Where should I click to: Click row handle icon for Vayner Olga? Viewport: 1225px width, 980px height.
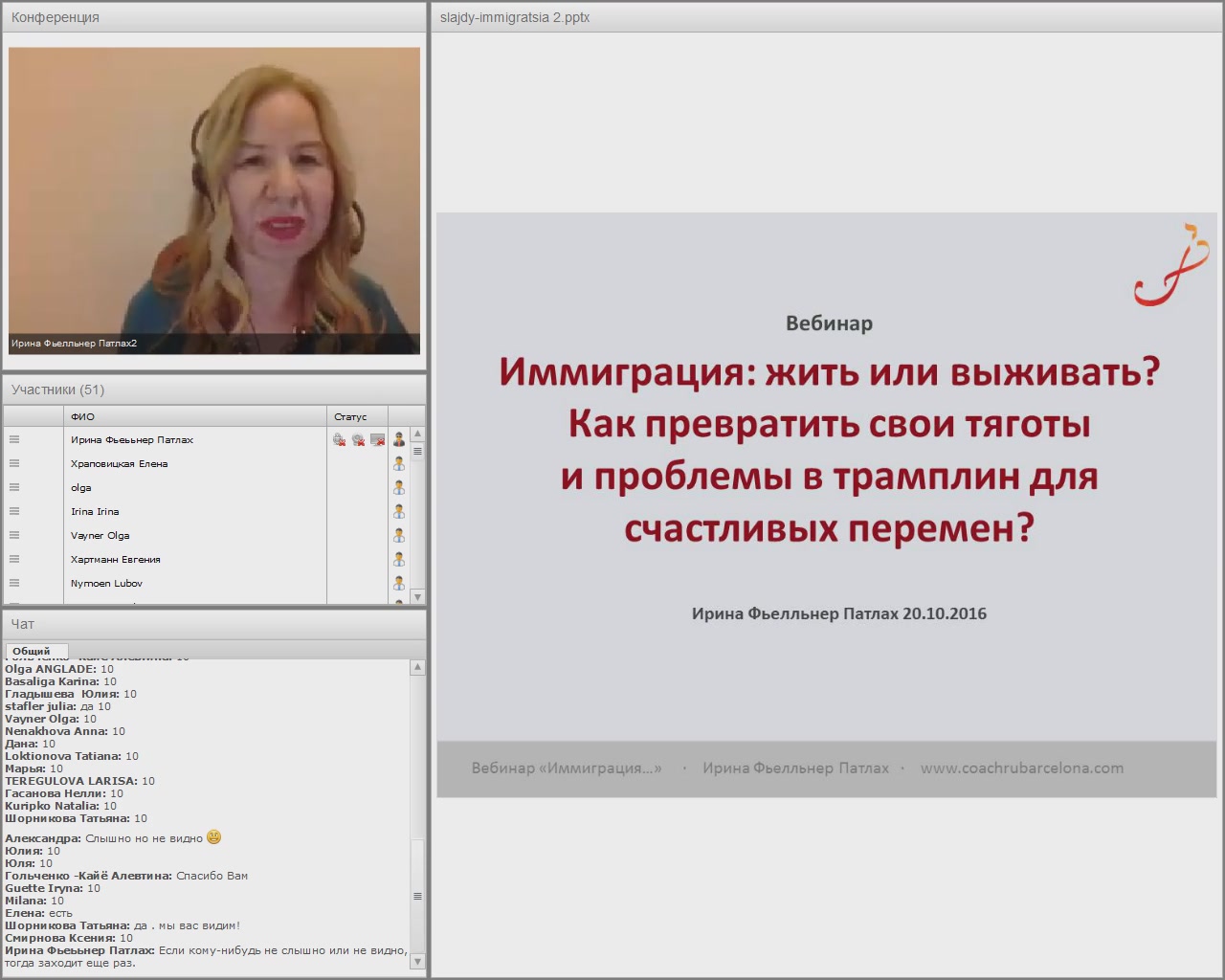point(14,535)
